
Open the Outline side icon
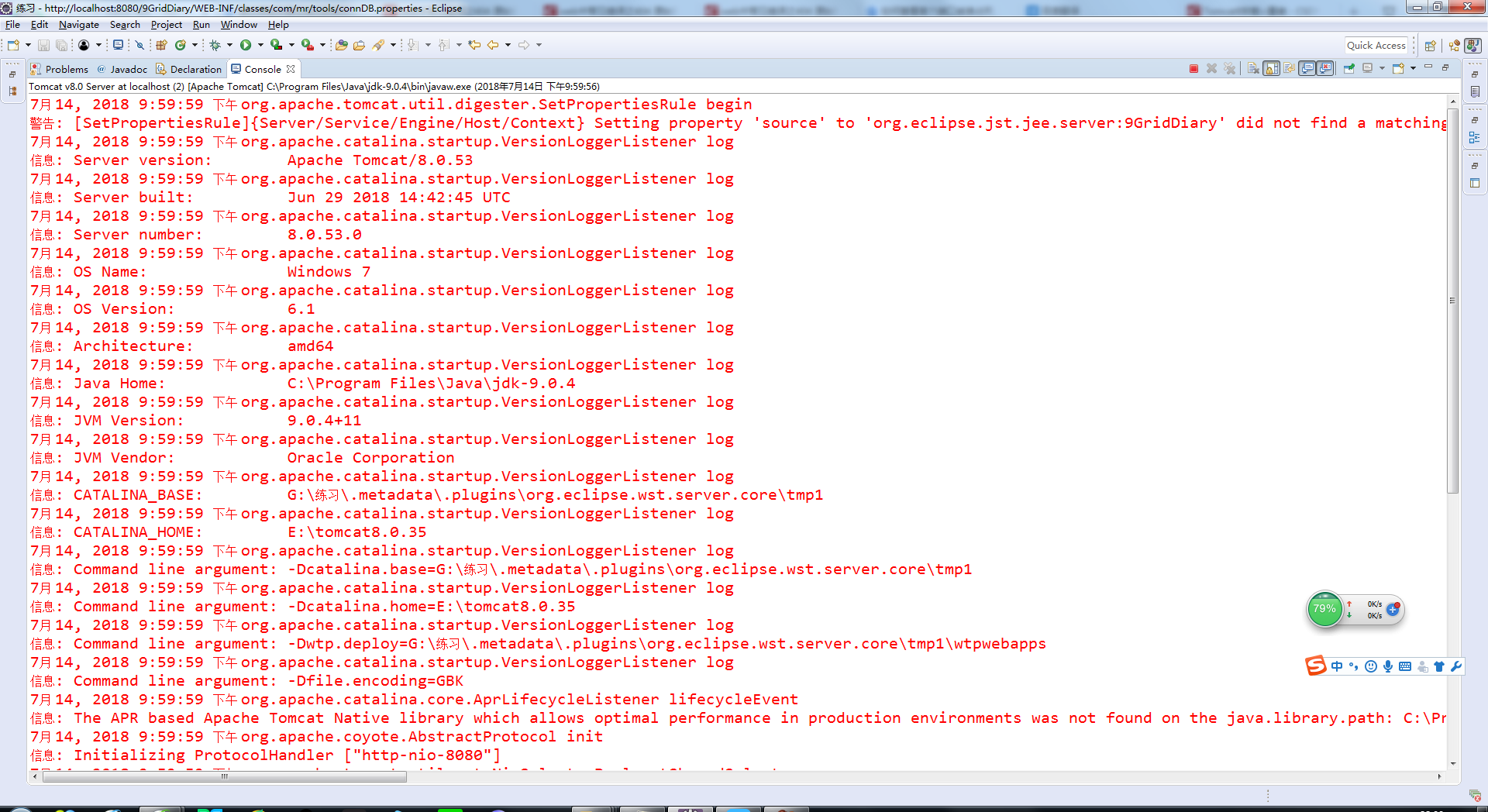[1475, 138]
